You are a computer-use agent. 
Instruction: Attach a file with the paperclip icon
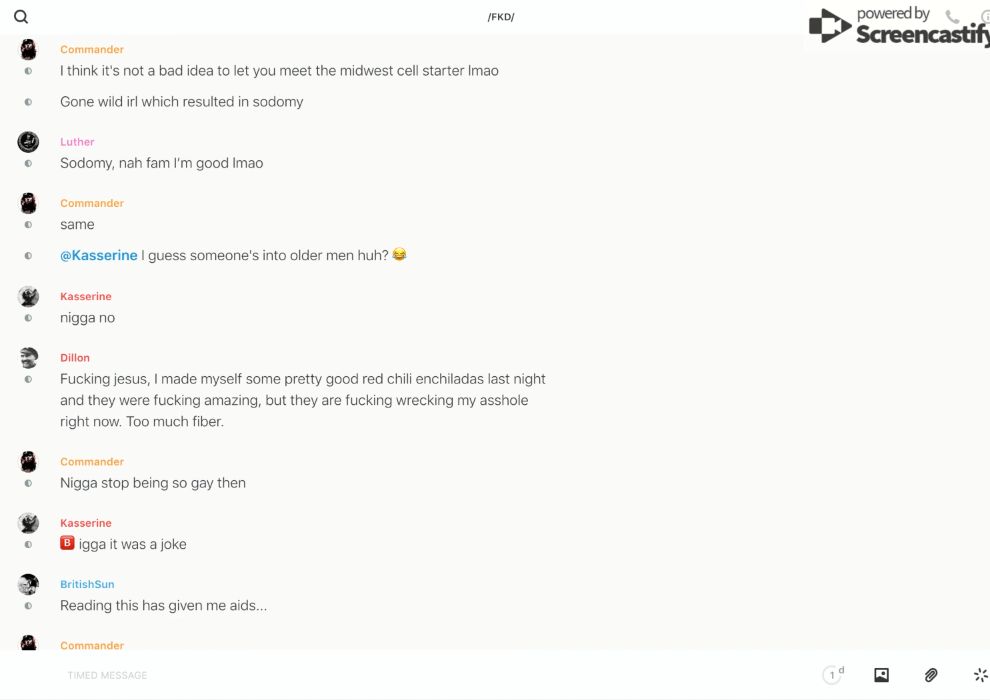(x=931, y=675)
